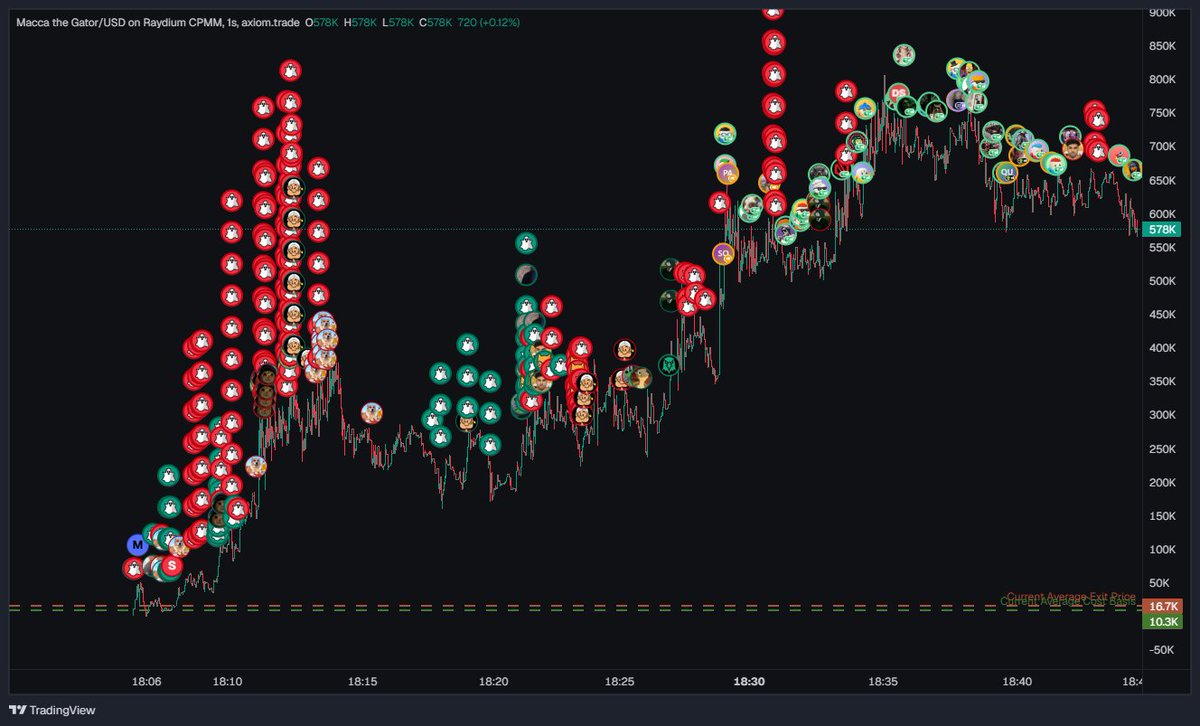Click the 350K price axis label
Image resolution: width=1200 pixels, height=726 pixels.
click(1162, 382)
